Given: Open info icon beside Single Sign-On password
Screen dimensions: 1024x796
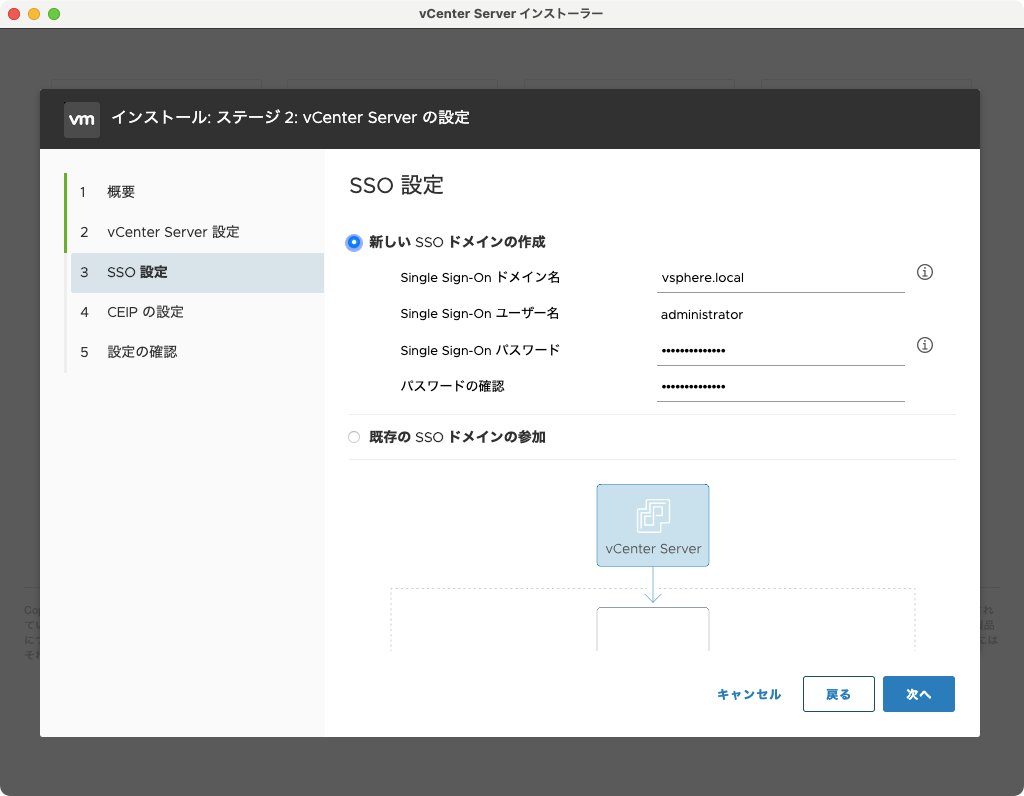Looking at the screenshot, I should [x=924, y=345].
